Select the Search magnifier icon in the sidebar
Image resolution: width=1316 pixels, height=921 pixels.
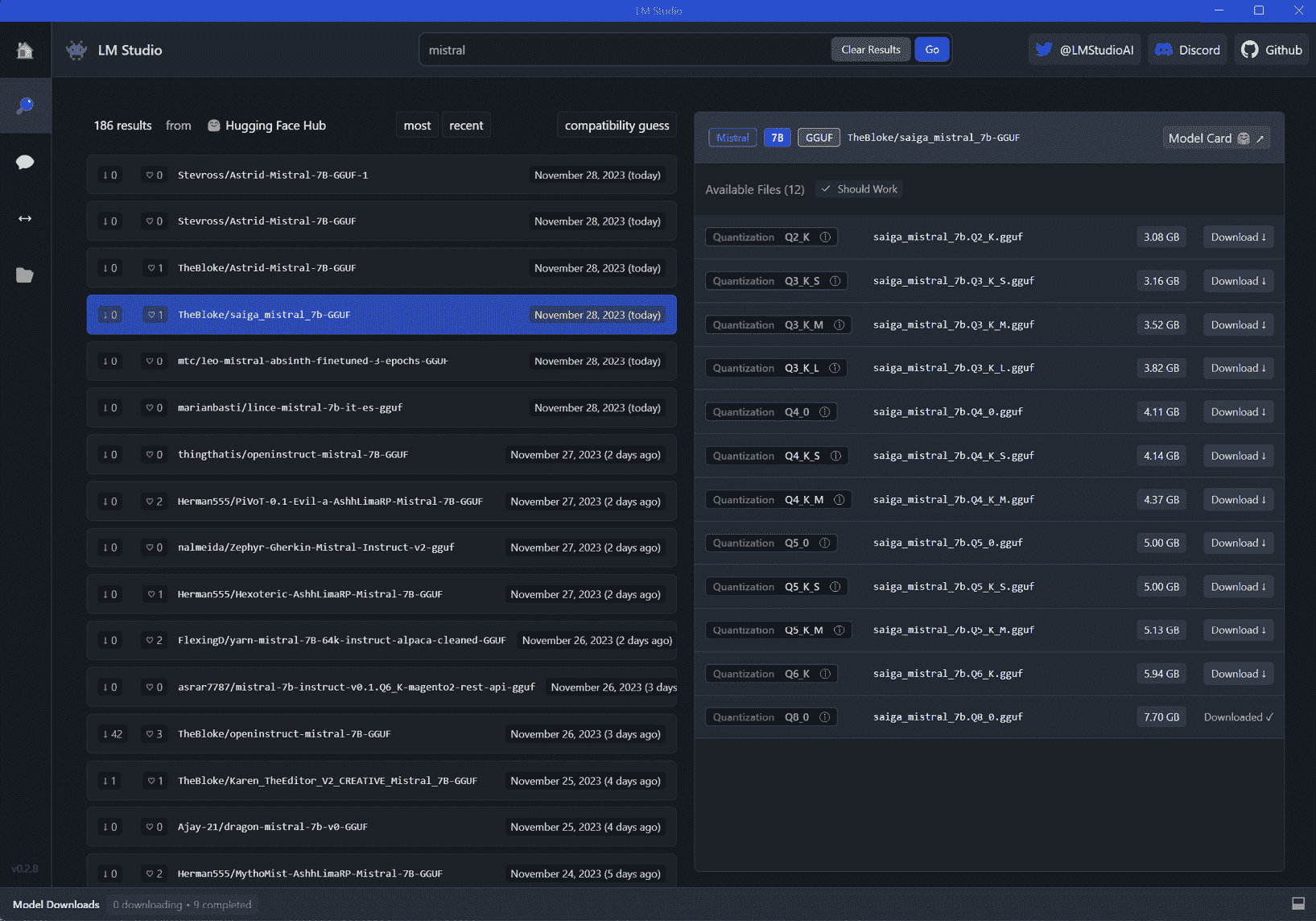(25, 105)
